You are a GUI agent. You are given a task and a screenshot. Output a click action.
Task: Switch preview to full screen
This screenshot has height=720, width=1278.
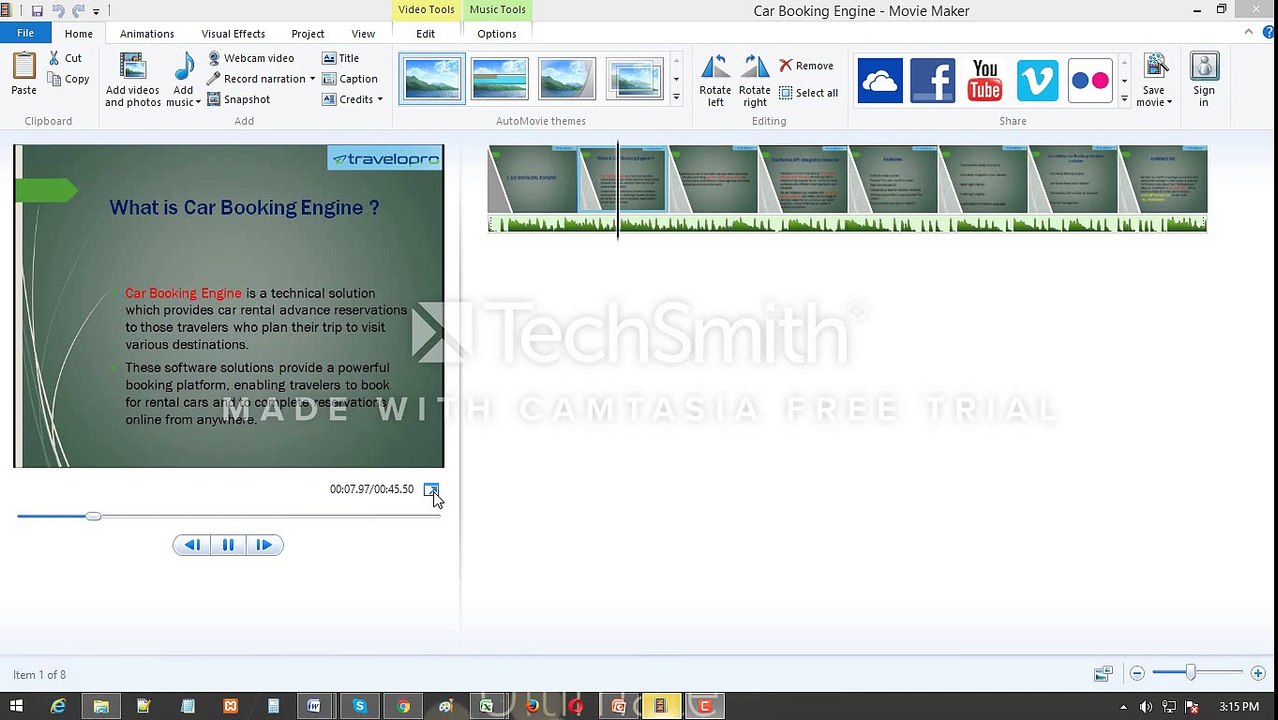(431, 489)
